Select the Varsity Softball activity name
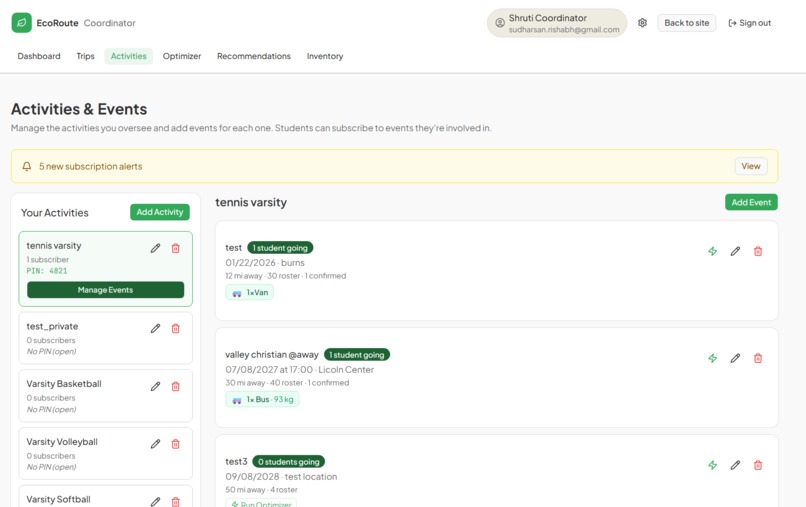806x507 pixels. click(x=58, y=499)
